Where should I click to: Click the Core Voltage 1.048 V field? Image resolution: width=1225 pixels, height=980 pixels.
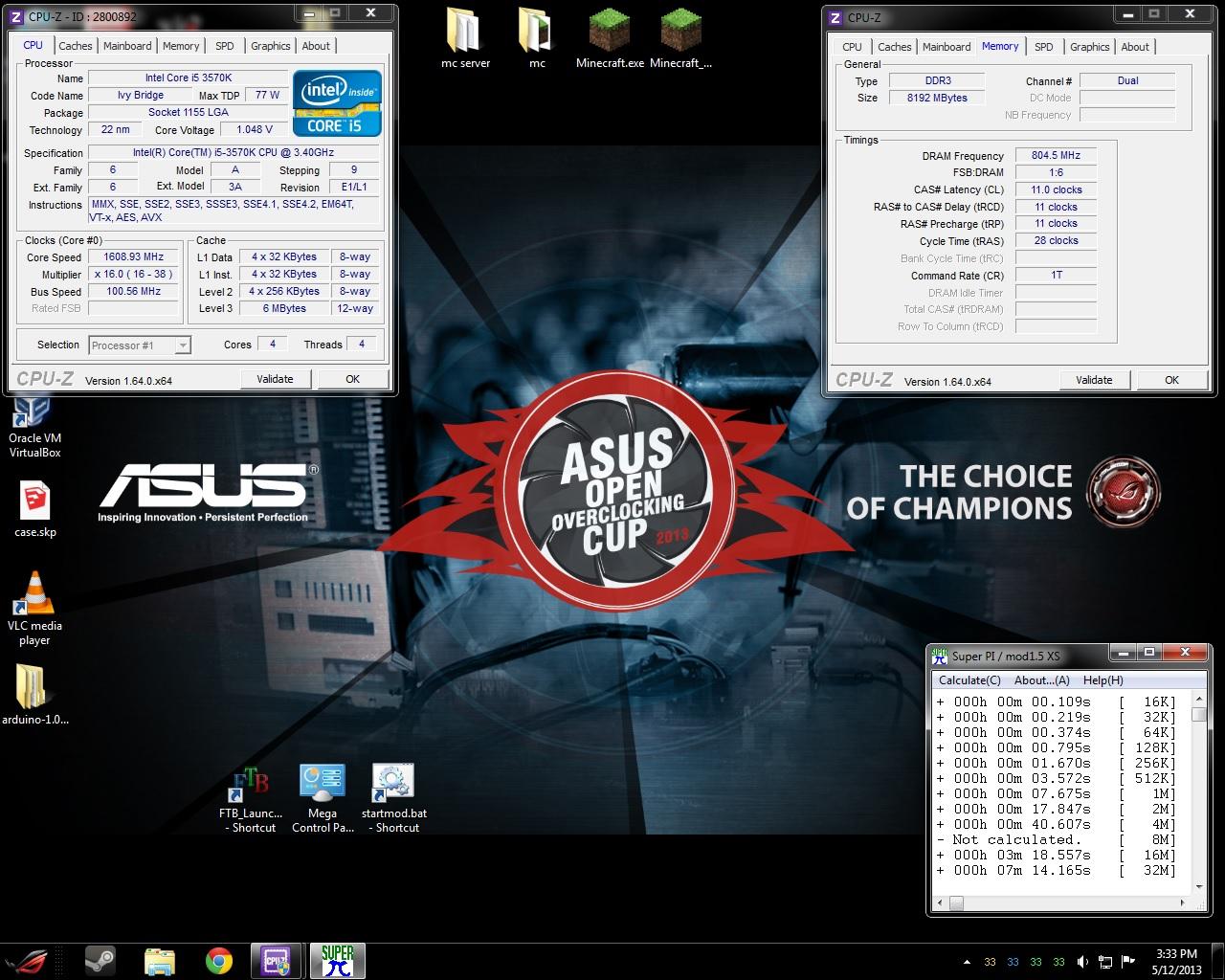click(x=255, y=130)
